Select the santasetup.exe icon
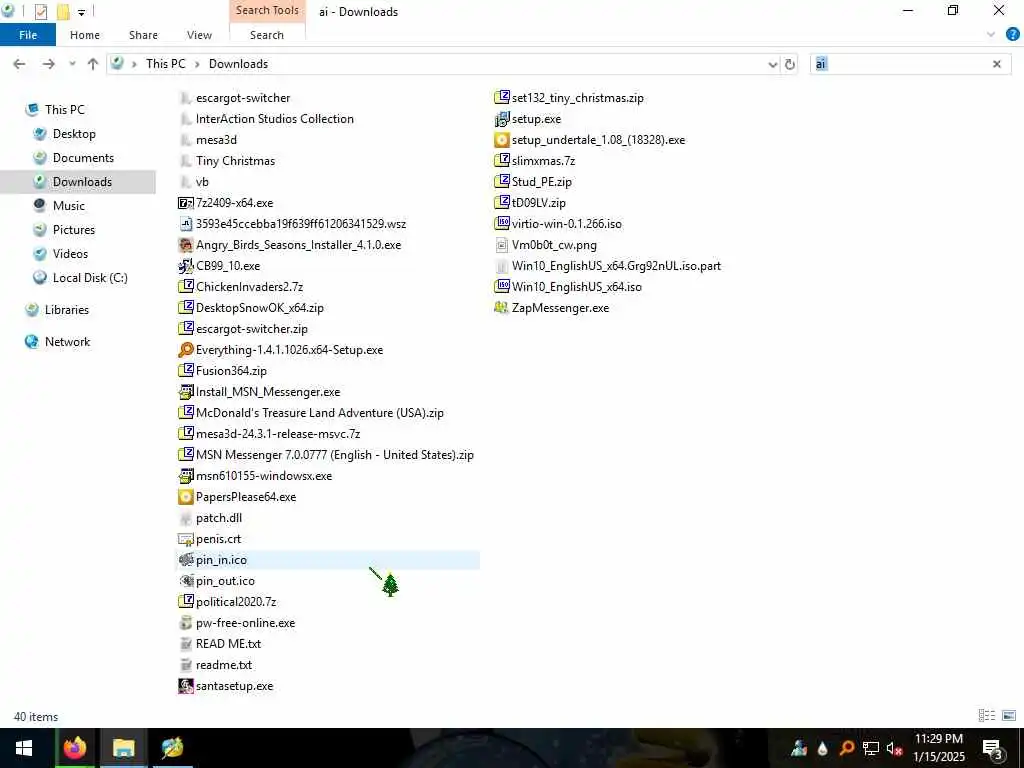 tap(185, 686)
